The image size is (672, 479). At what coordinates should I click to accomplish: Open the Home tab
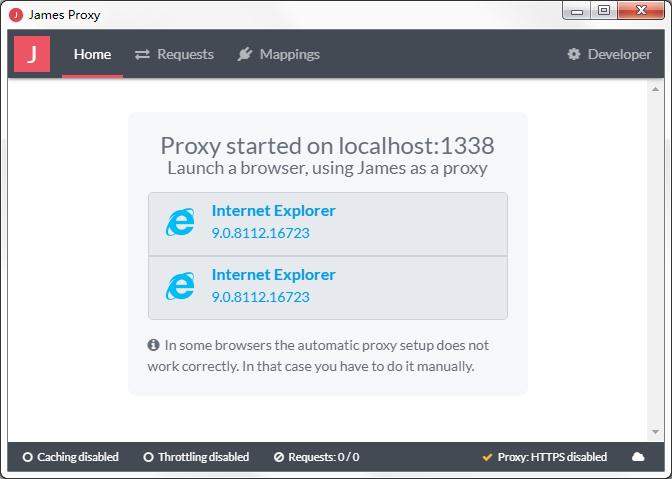click(x=92, y=54)
